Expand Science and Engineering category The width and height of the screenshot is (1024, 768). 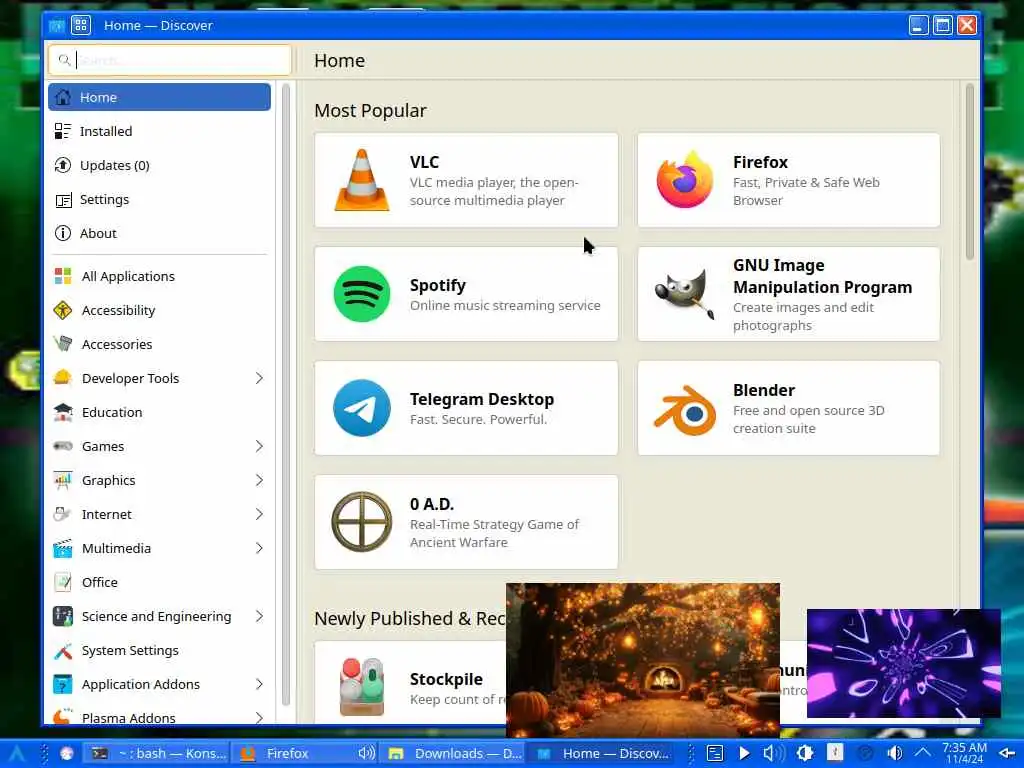(x=259, y=616)
